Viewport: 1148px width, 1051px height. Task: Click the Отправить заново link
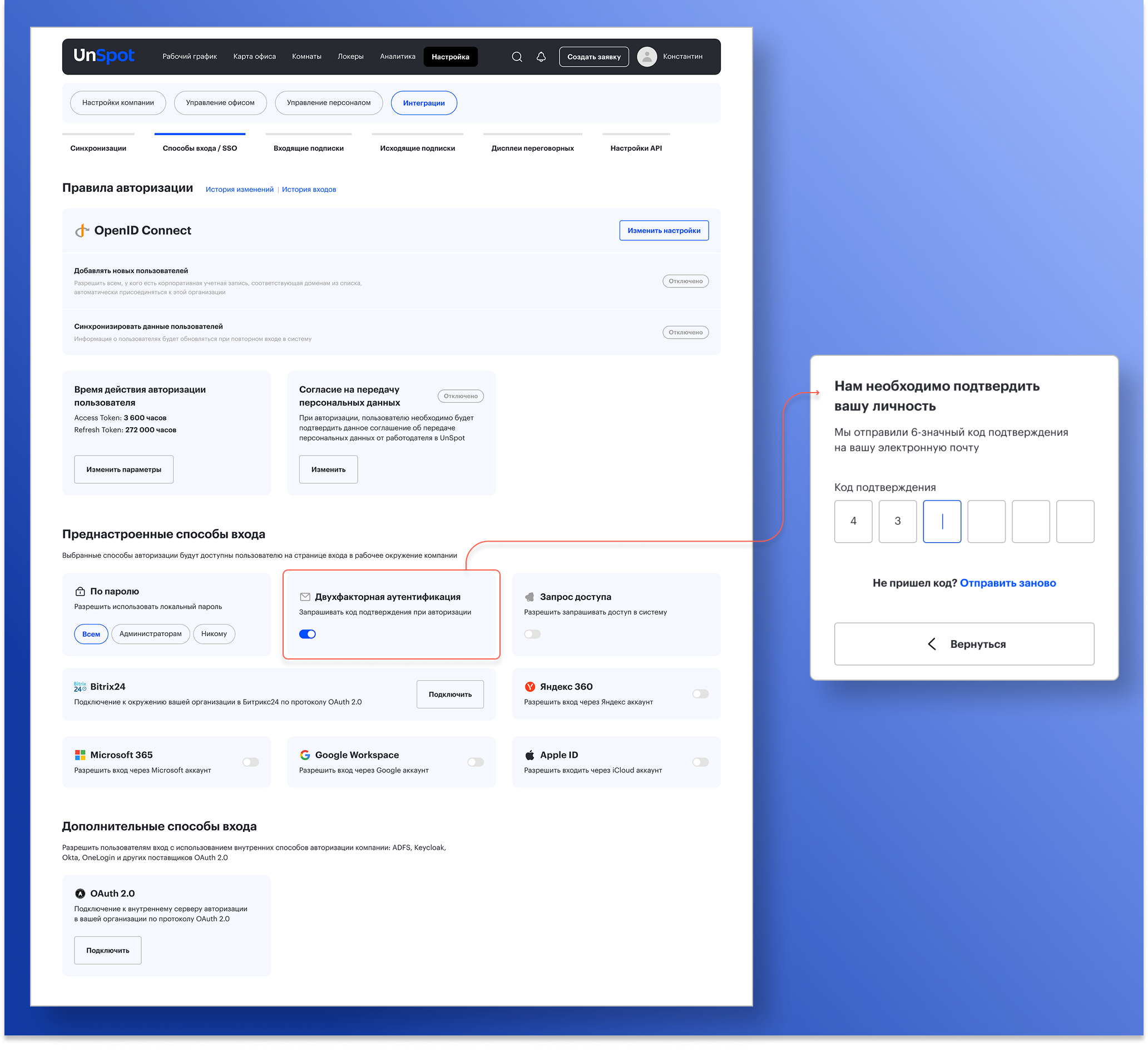1008,583
